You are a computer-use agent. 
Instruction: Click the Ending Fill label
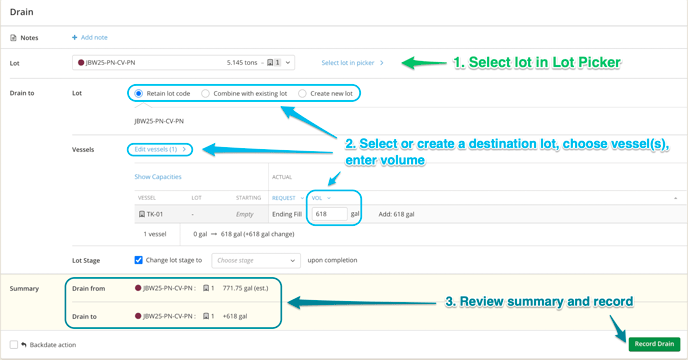point(287,214)
